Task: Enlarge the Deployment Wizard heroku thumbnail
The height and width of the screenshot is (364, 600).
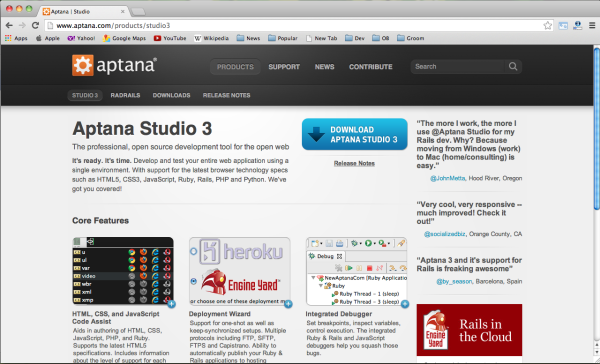Action: point(240,271)
